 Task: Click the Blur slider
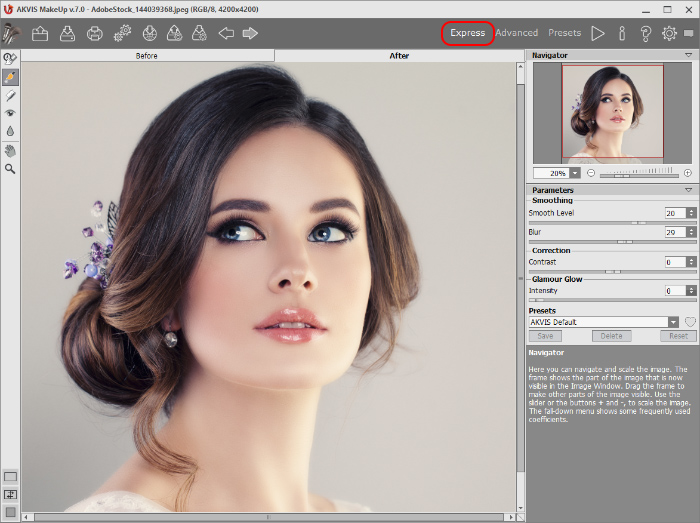pyautogui.click(x=612, y=242)
